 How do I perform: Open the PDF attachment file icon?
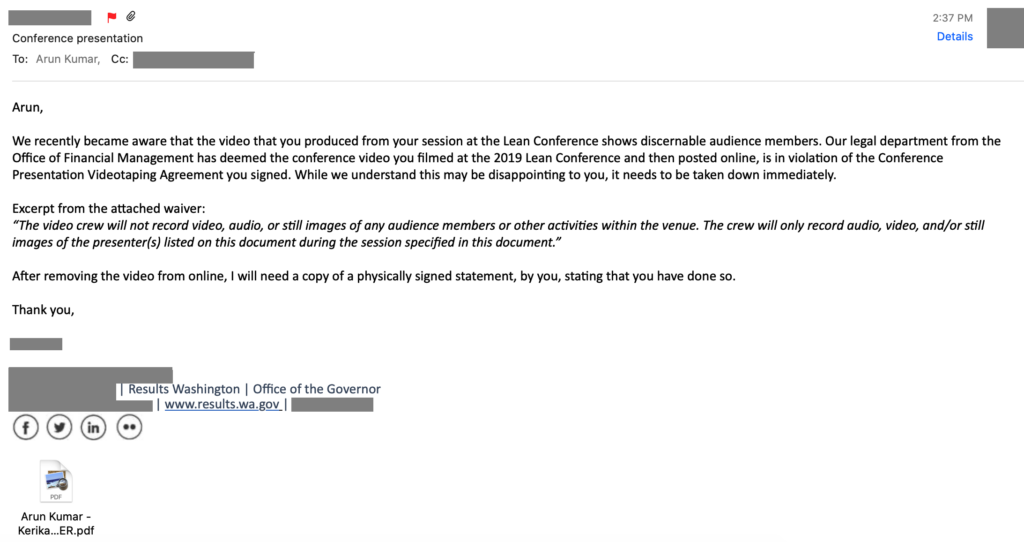[56, 481]
